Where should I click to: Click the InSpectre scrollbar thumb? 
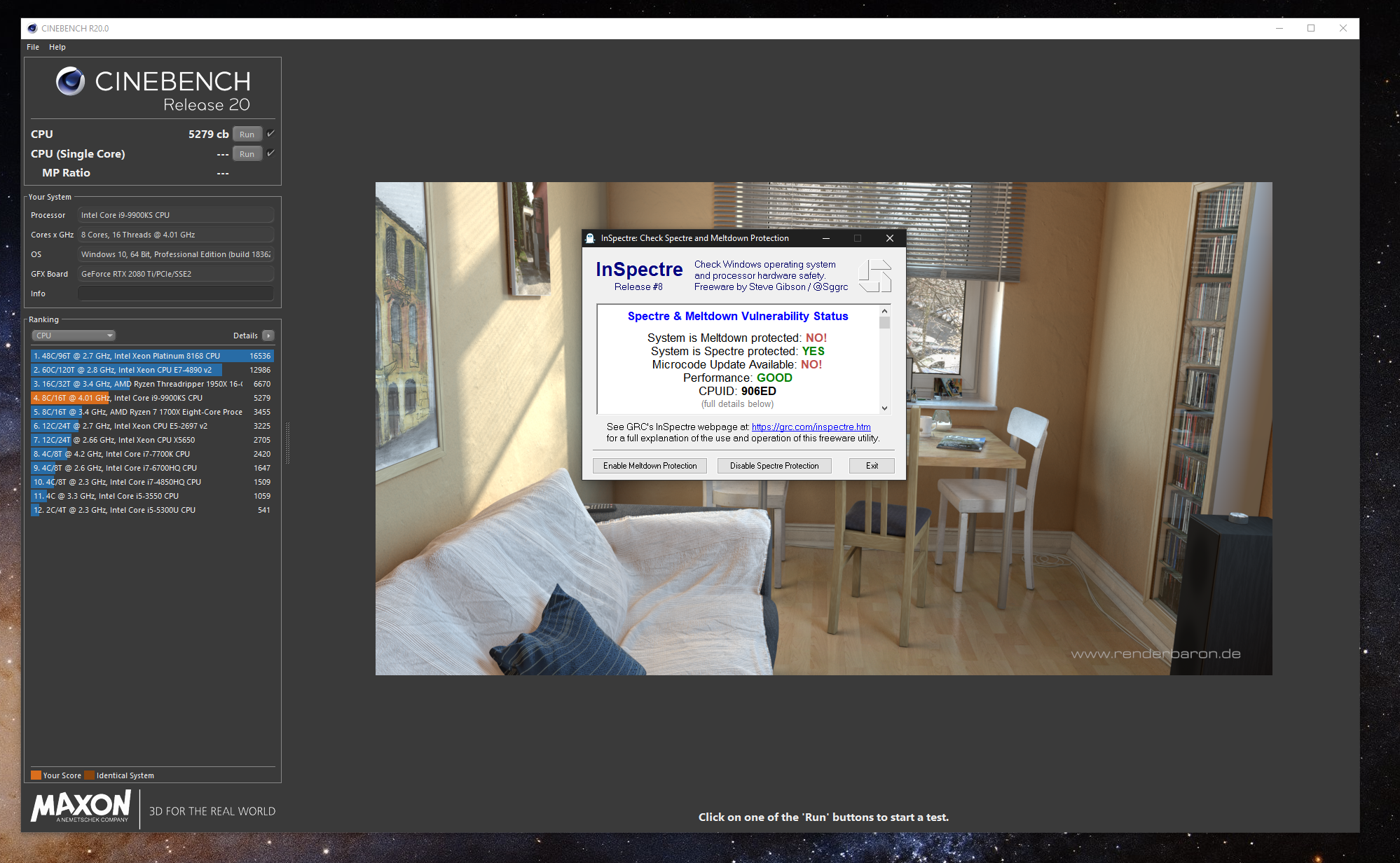tap(884, 322)
